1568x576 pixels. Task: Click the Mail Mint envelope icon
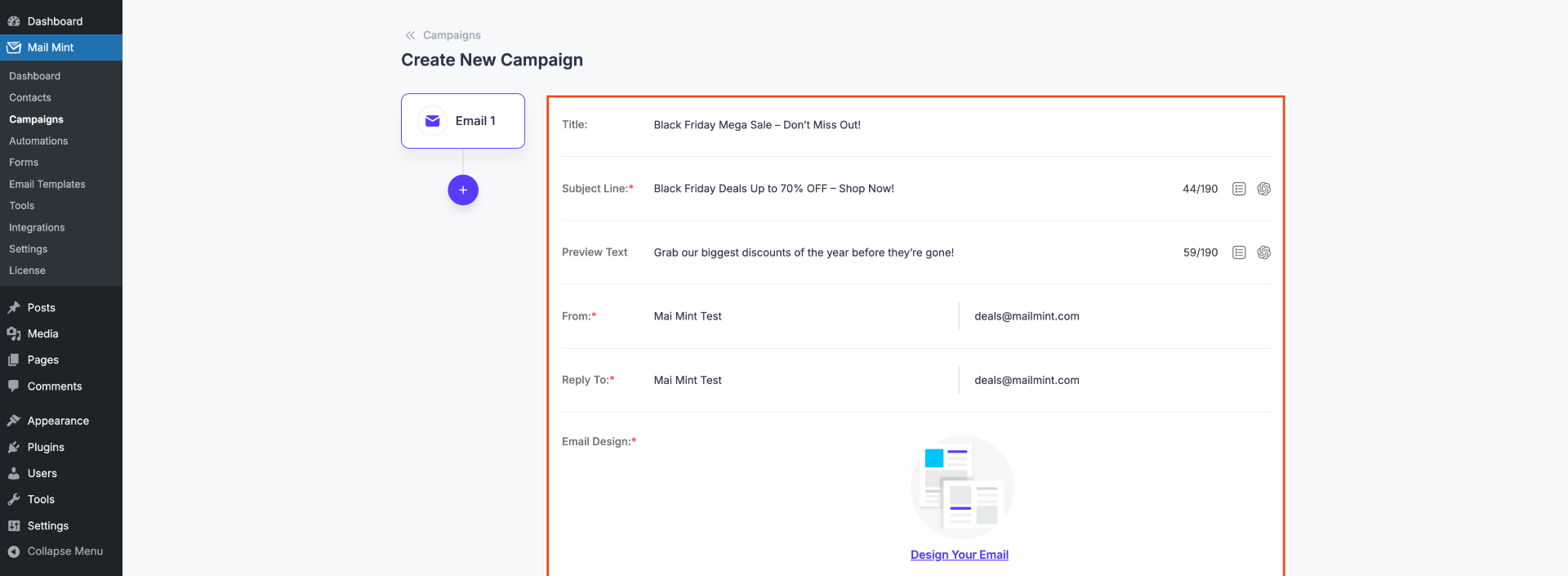(14, 47)
